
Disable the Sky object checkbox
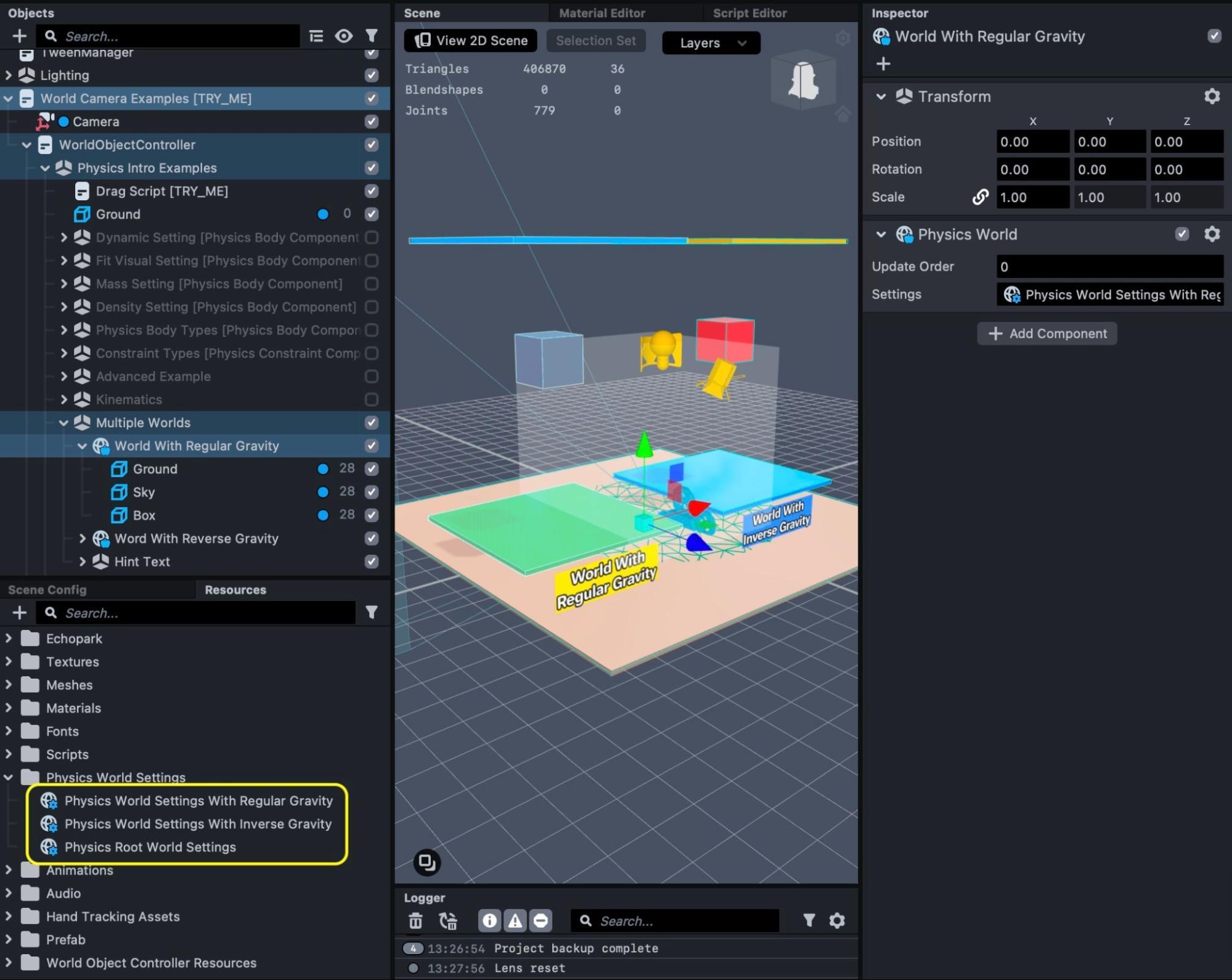click(x=371, y=492)
